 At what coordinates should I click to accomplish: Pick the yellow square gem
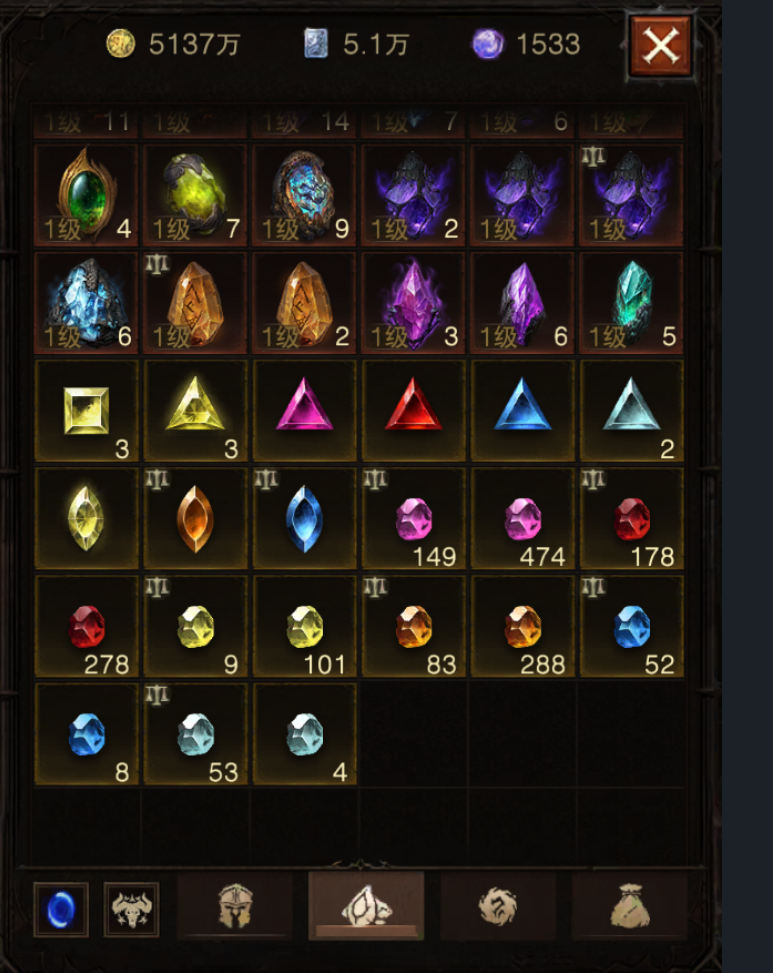86,411
